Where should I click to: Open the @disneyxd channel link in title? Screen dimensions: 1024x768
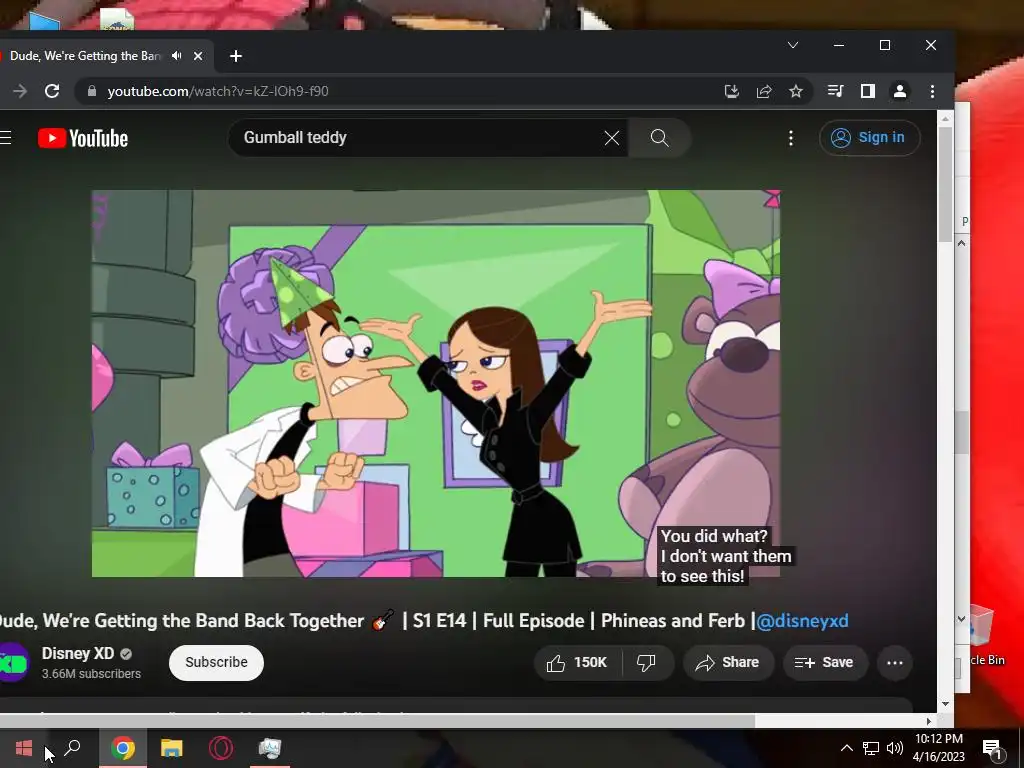point(802,620)
